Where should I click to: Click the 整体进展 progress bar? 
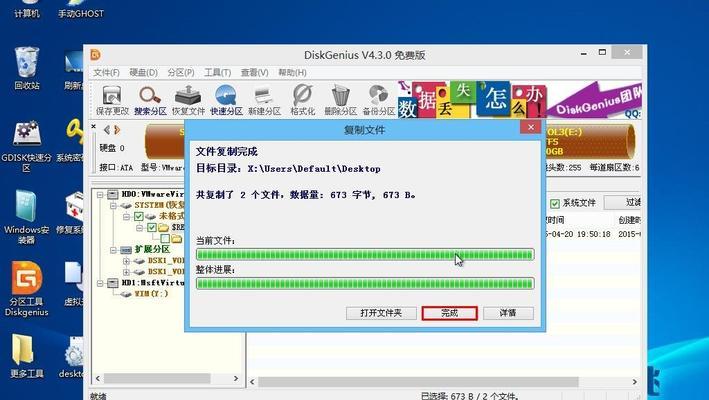pyautogui.click(x=365, y=284)
